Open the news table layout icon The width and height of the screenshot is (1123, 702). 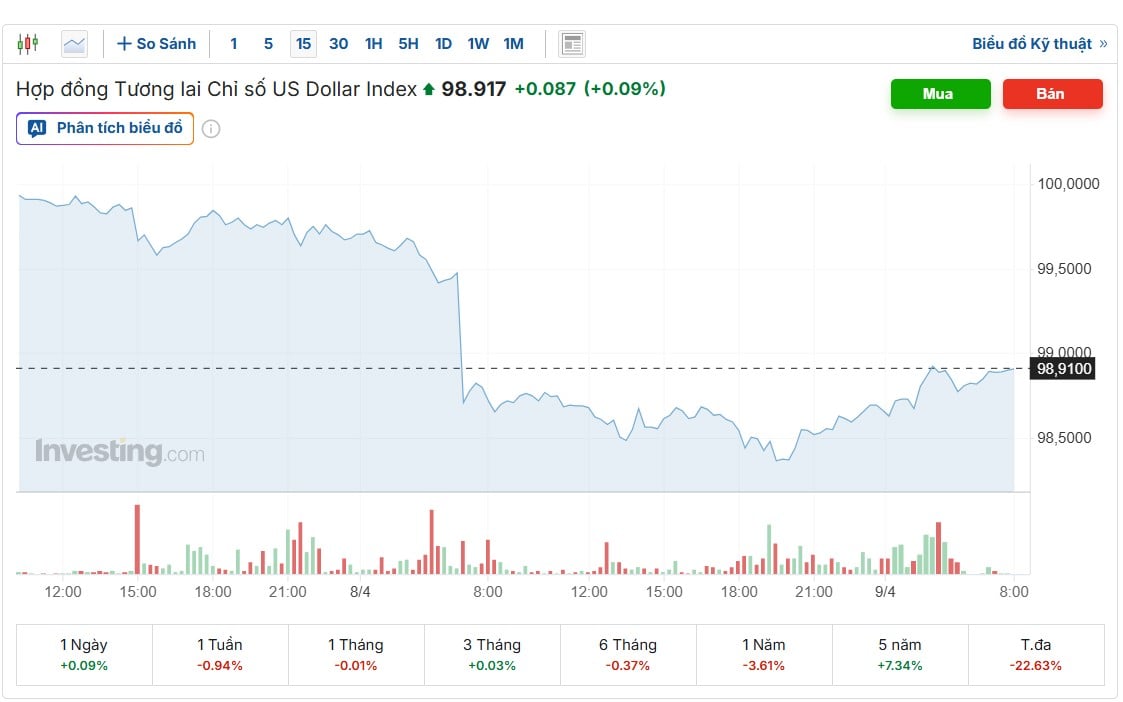click(x=572, y=43)
